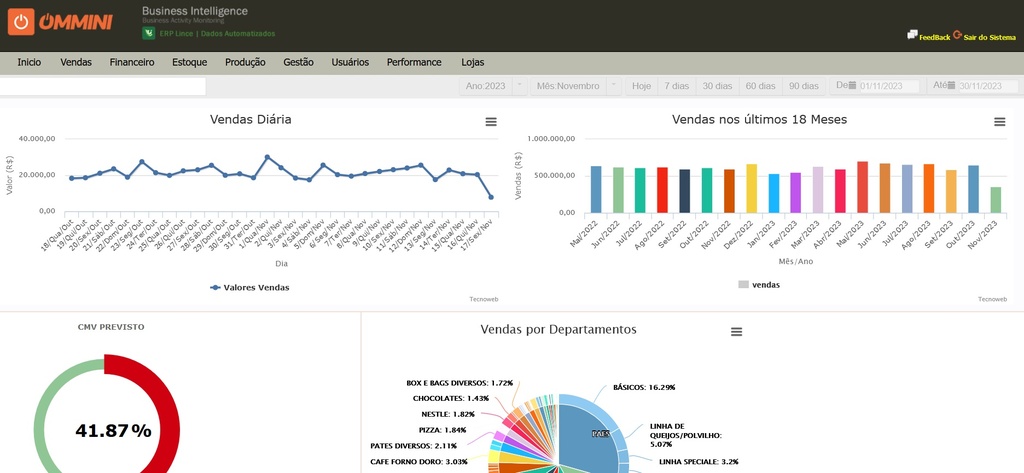Click the Dez/2022 yellow bar
The width and height of the screenshot is (1024, 473).
click(751, 188)
